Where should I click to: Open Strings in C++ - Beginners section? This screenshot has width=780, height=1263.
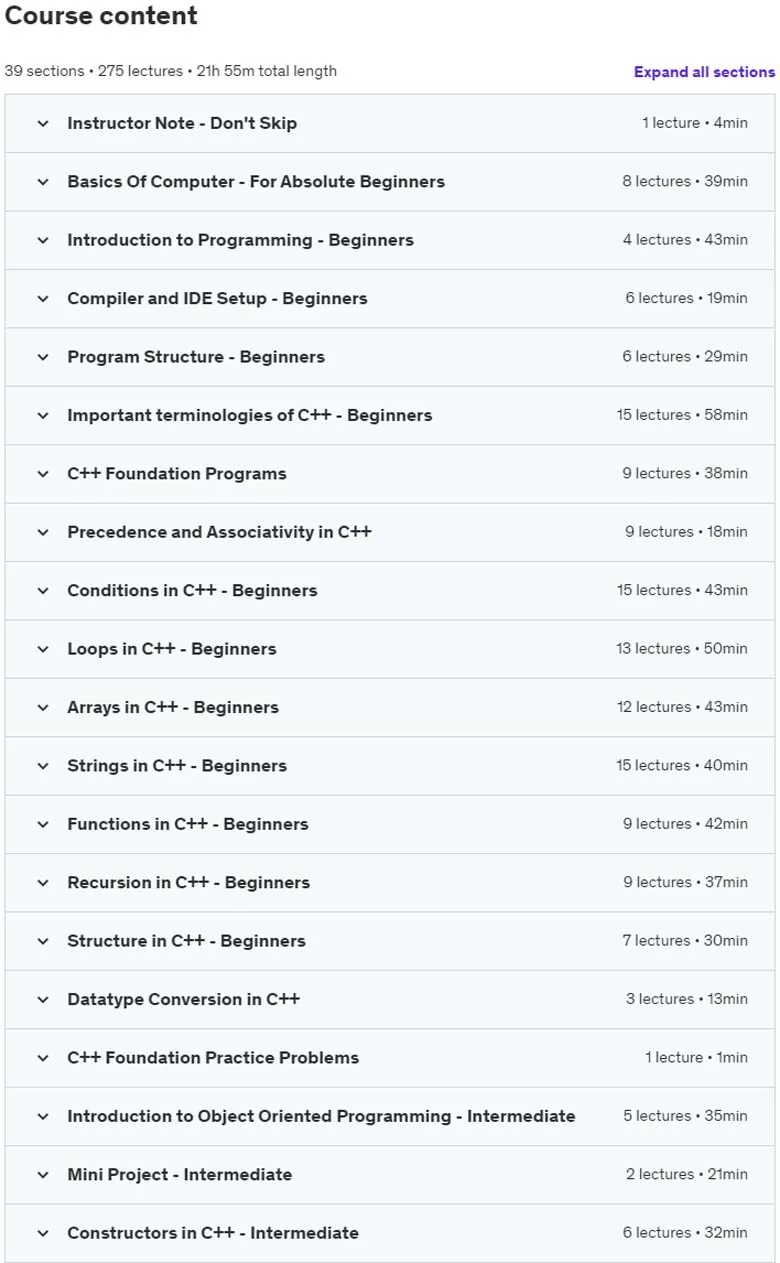point(390,766)
